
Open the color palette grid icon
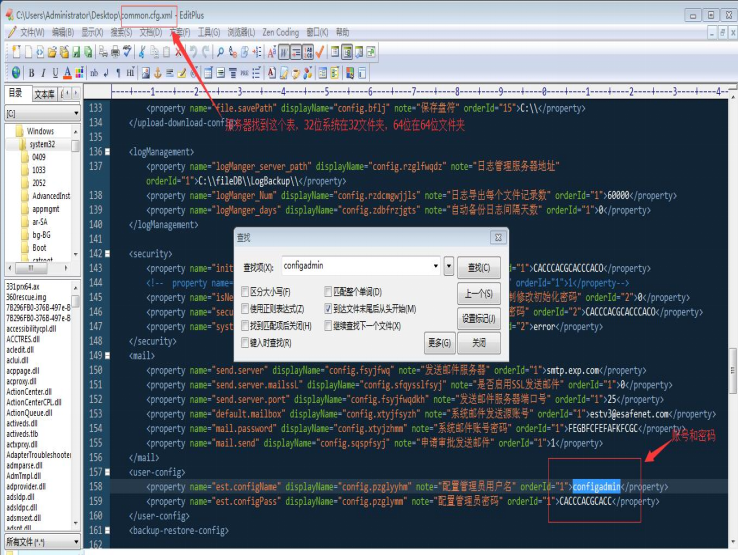coord(79,72)
